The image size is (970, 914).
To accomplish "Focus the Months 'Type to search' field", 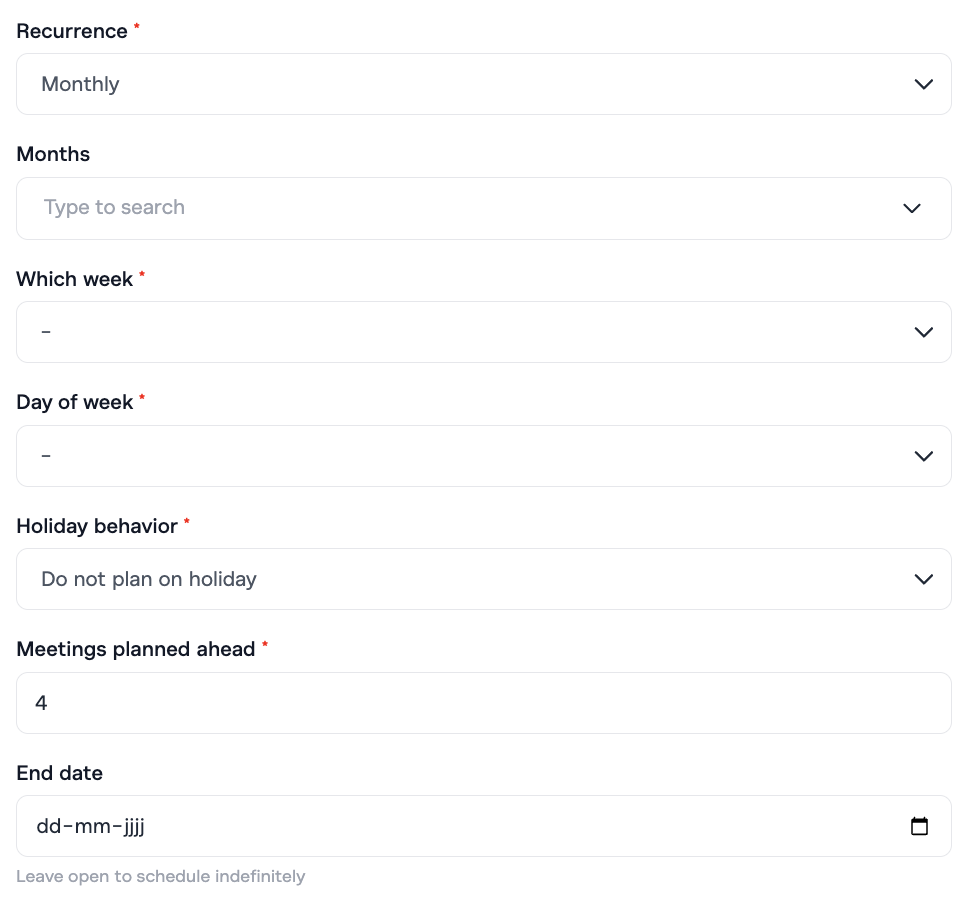I will click(460, 208).
